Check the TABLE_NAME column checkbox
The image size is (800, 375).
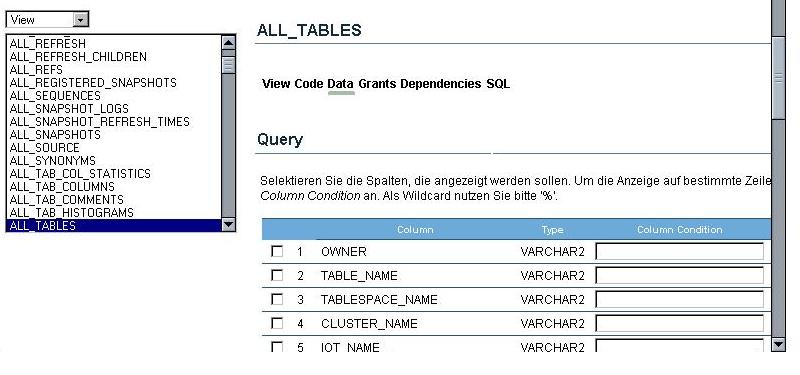click(x=277, y=275)
